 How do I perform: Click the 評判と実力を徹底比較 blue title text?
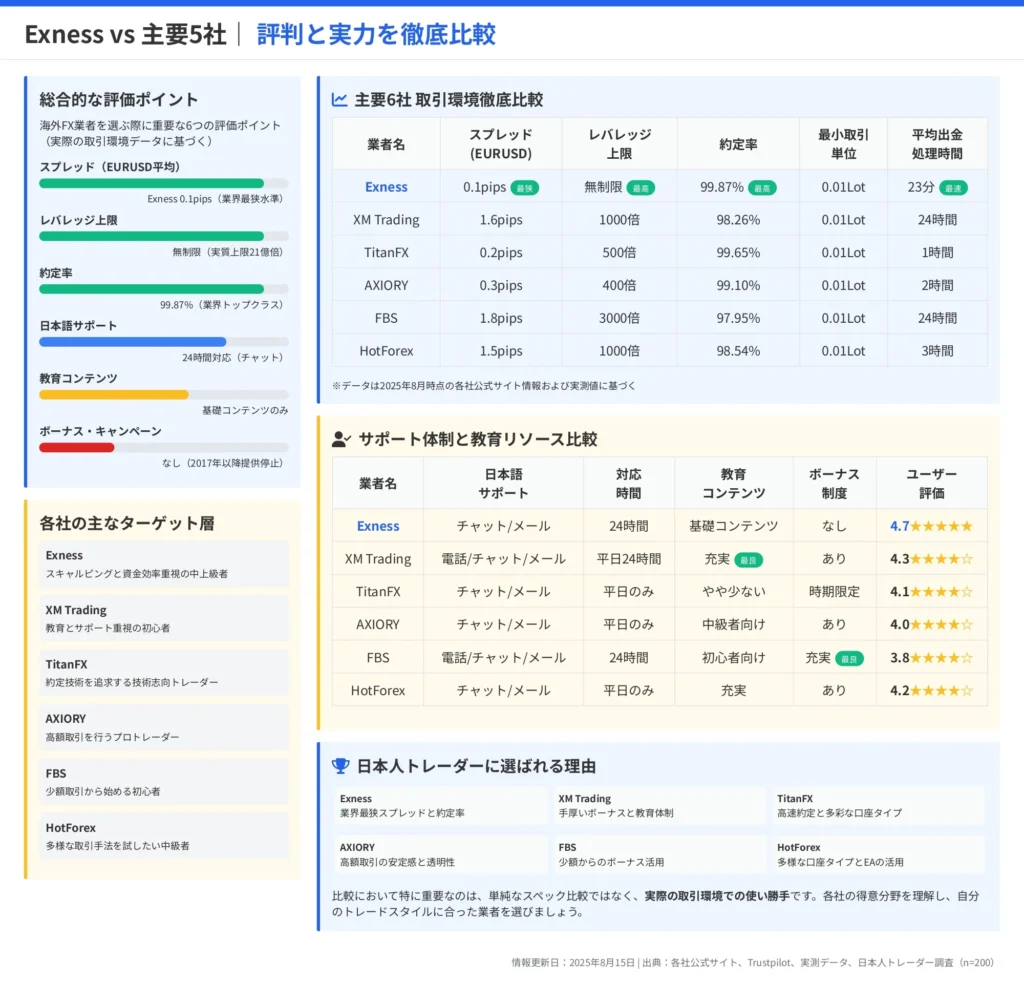coord(376,34)
